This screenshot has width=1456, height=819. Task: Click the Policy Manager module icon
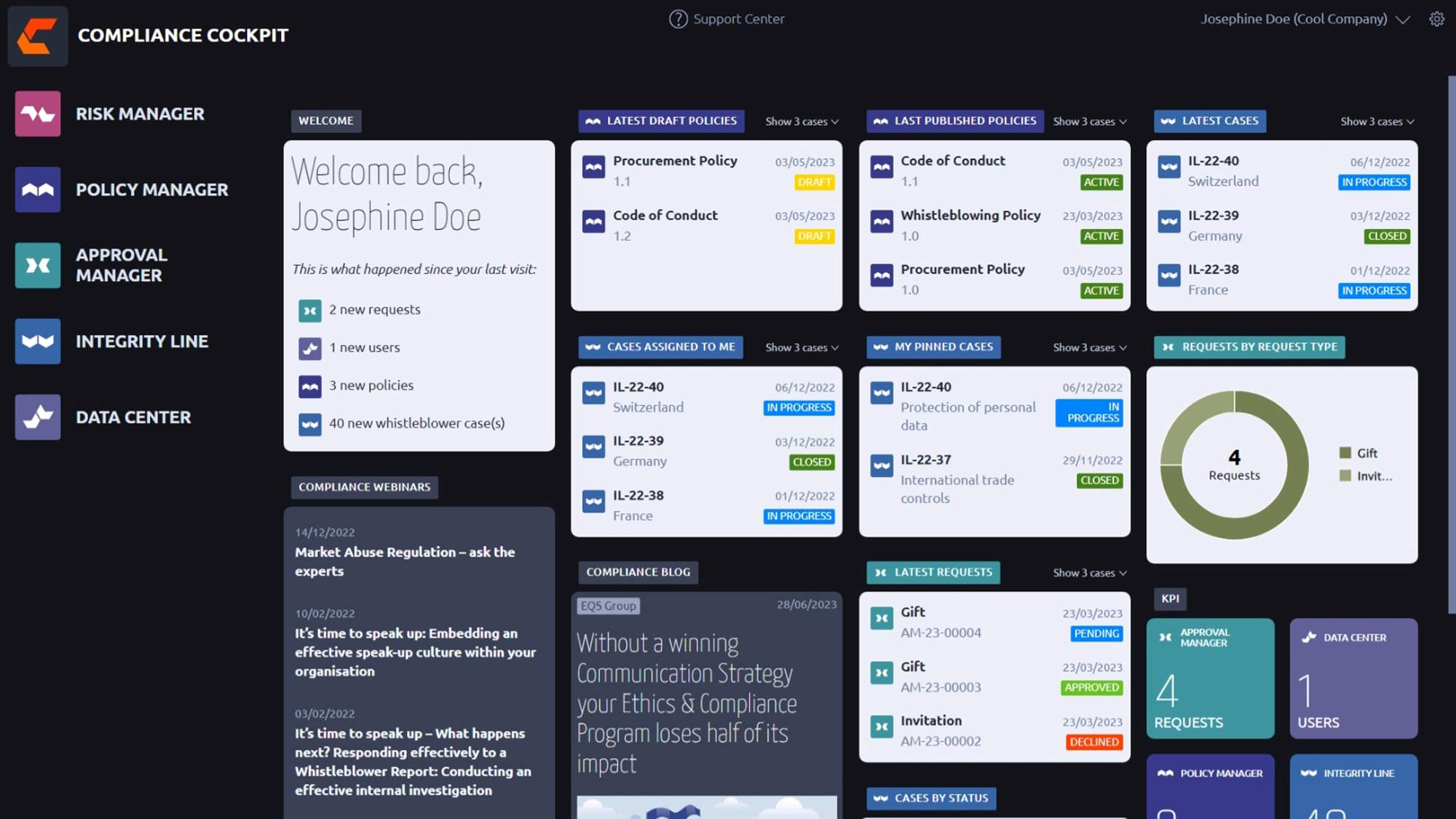tap(37, 189)
